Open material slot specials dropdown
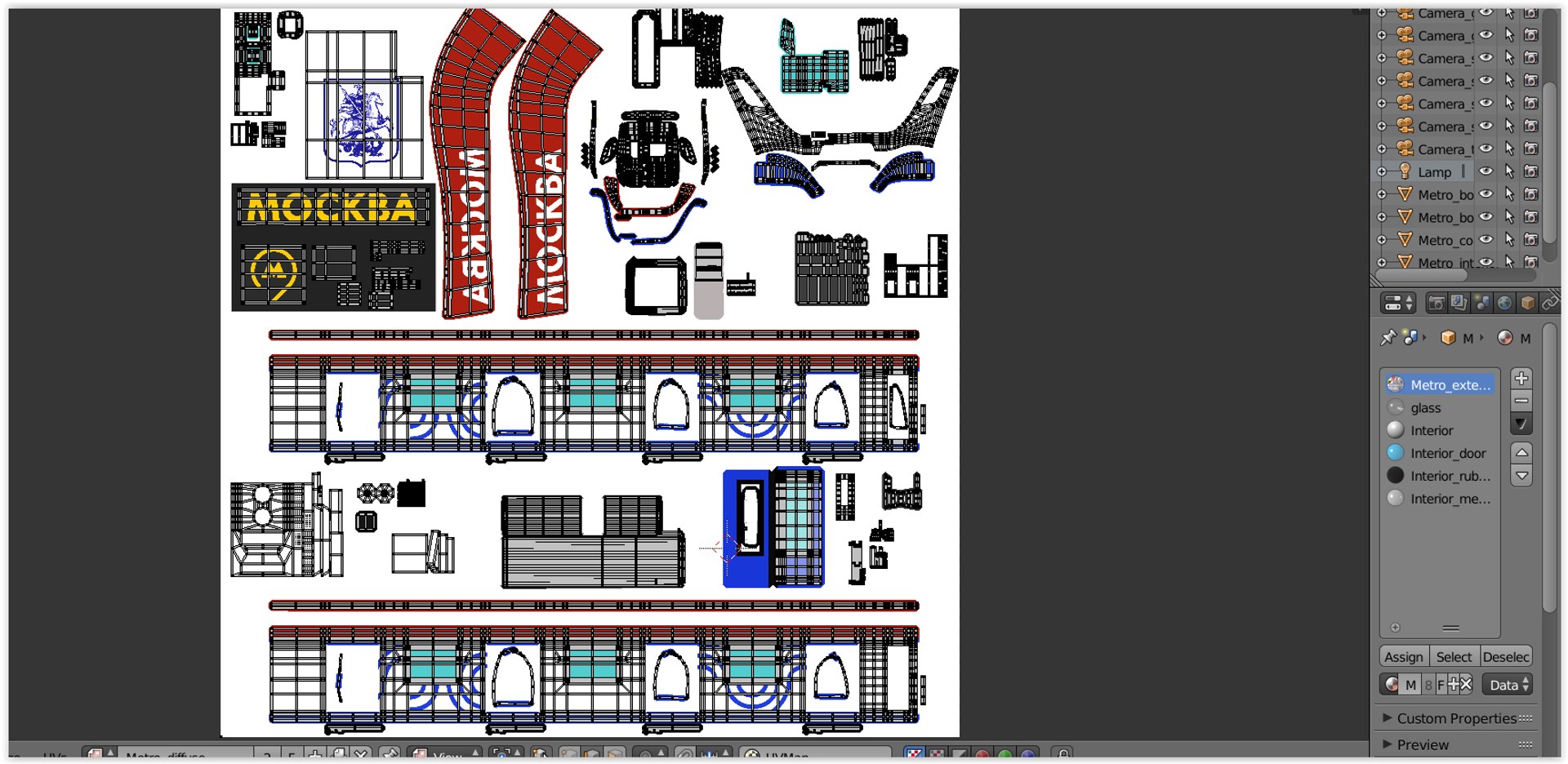 pos(1521,424)
